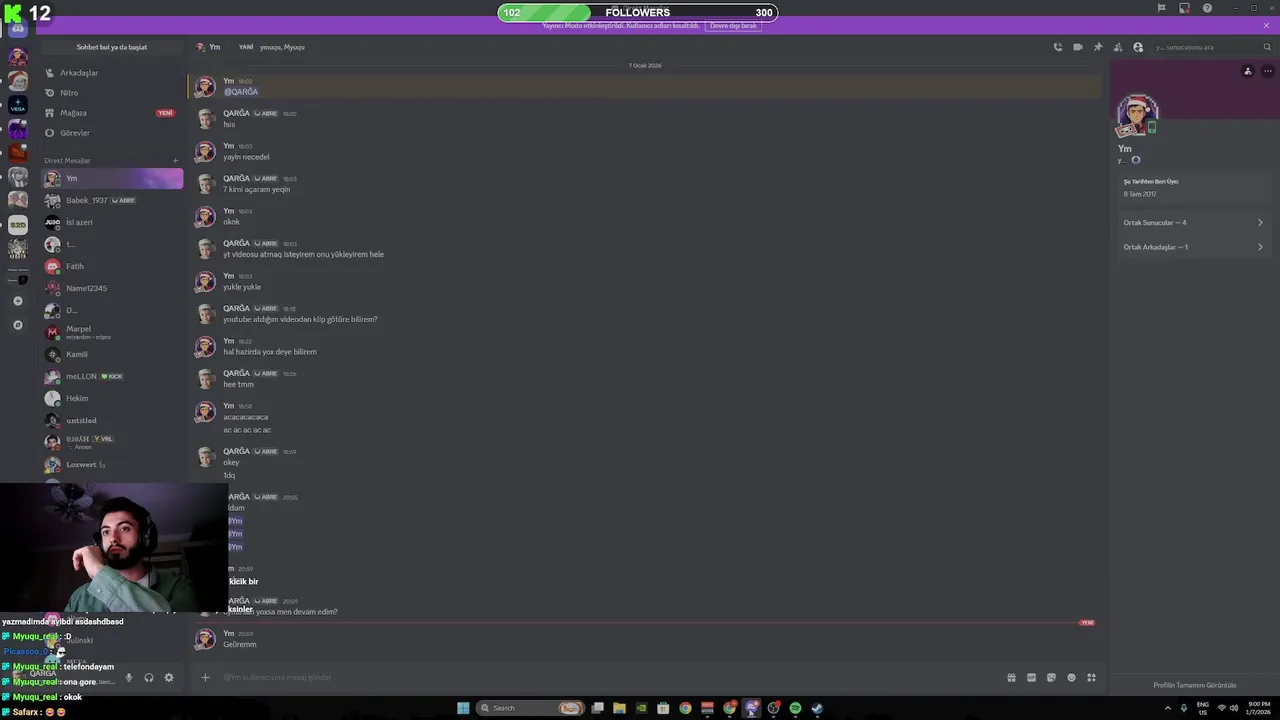The height and width of the screenshot is (720, 1280).
Task: Open Discord home direct messages icon
Action: click(18, 29)
